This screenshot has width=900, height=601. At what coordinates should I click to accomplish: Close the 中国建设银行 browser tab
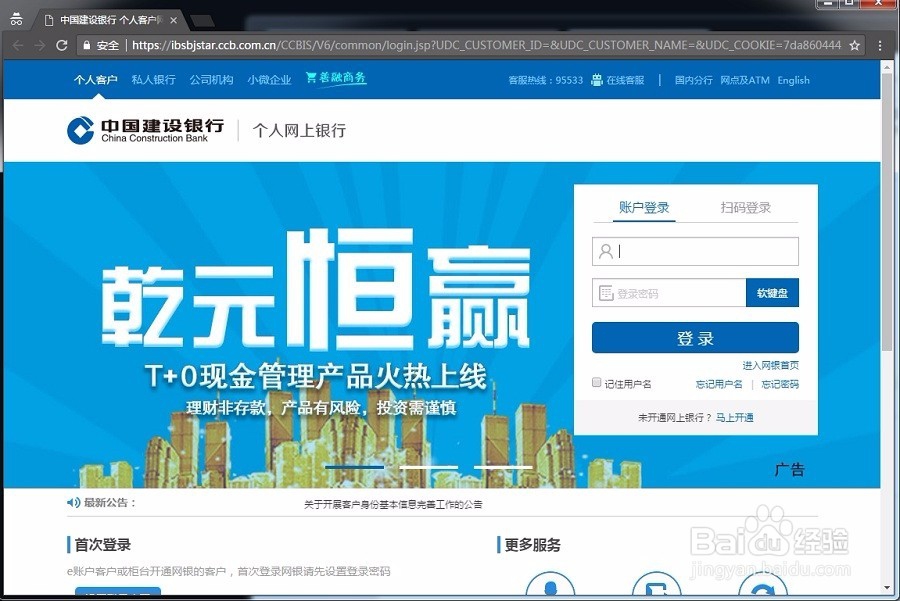[x=173, y=20]
